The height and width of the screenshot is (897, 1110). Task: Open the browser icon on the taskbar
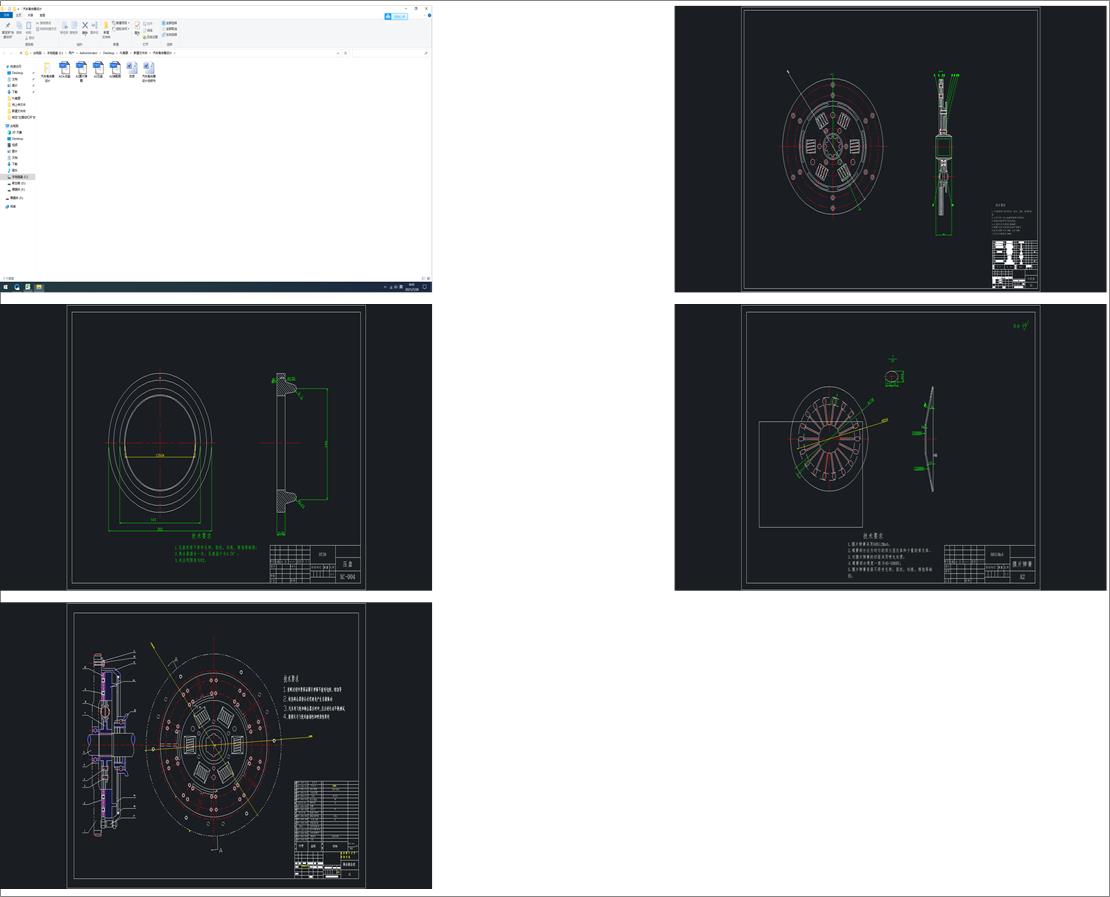coord(17,287)
